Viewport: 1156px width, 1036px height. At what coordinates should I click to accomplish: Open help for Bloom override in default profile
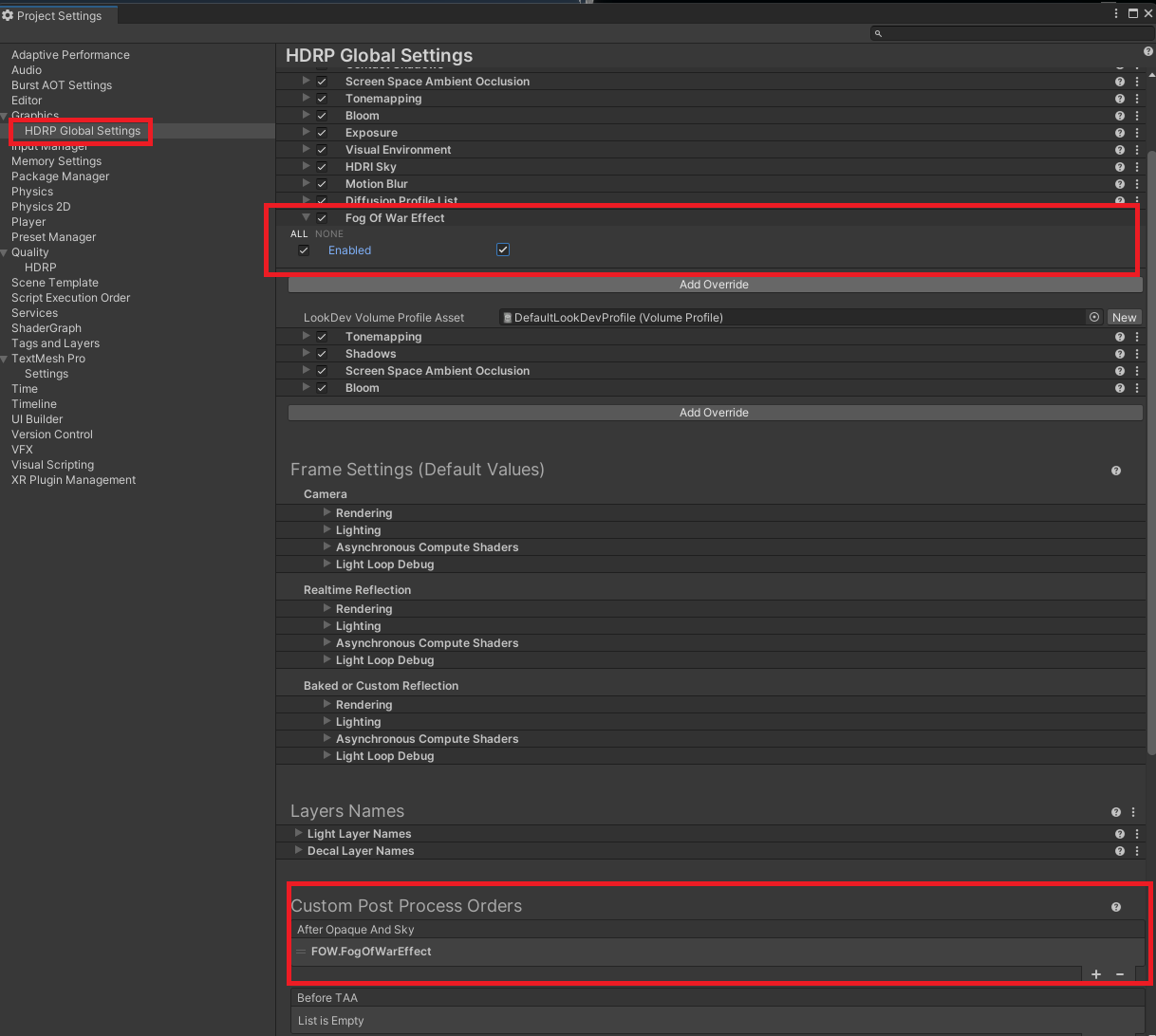1120,116
